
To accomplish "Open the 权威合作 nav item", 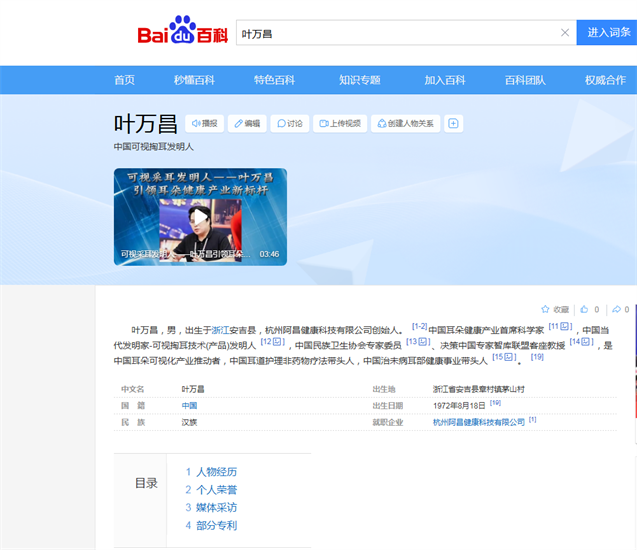I will click(x=605, y=80).
